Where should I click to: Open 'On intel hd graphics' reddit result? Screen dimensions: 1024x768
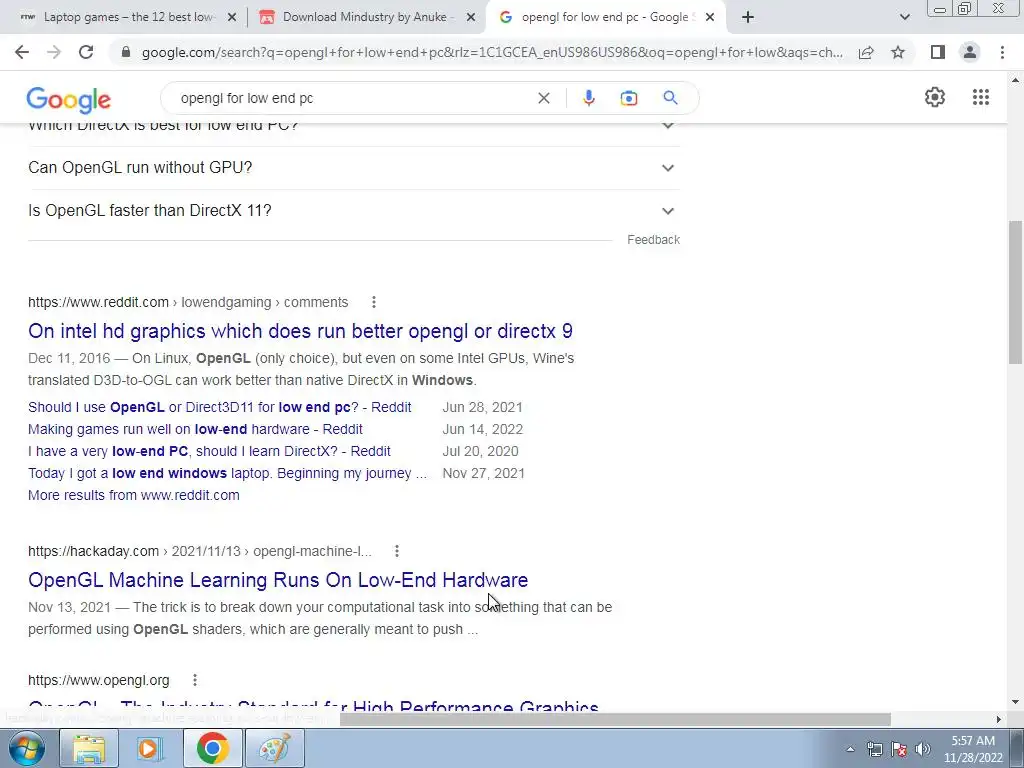(300, 331)
